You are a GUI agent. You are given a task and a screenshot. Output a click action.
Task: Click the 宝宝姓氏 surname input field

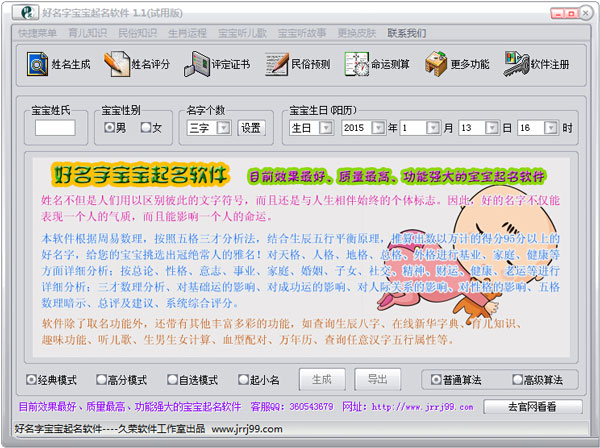[55, 128]
